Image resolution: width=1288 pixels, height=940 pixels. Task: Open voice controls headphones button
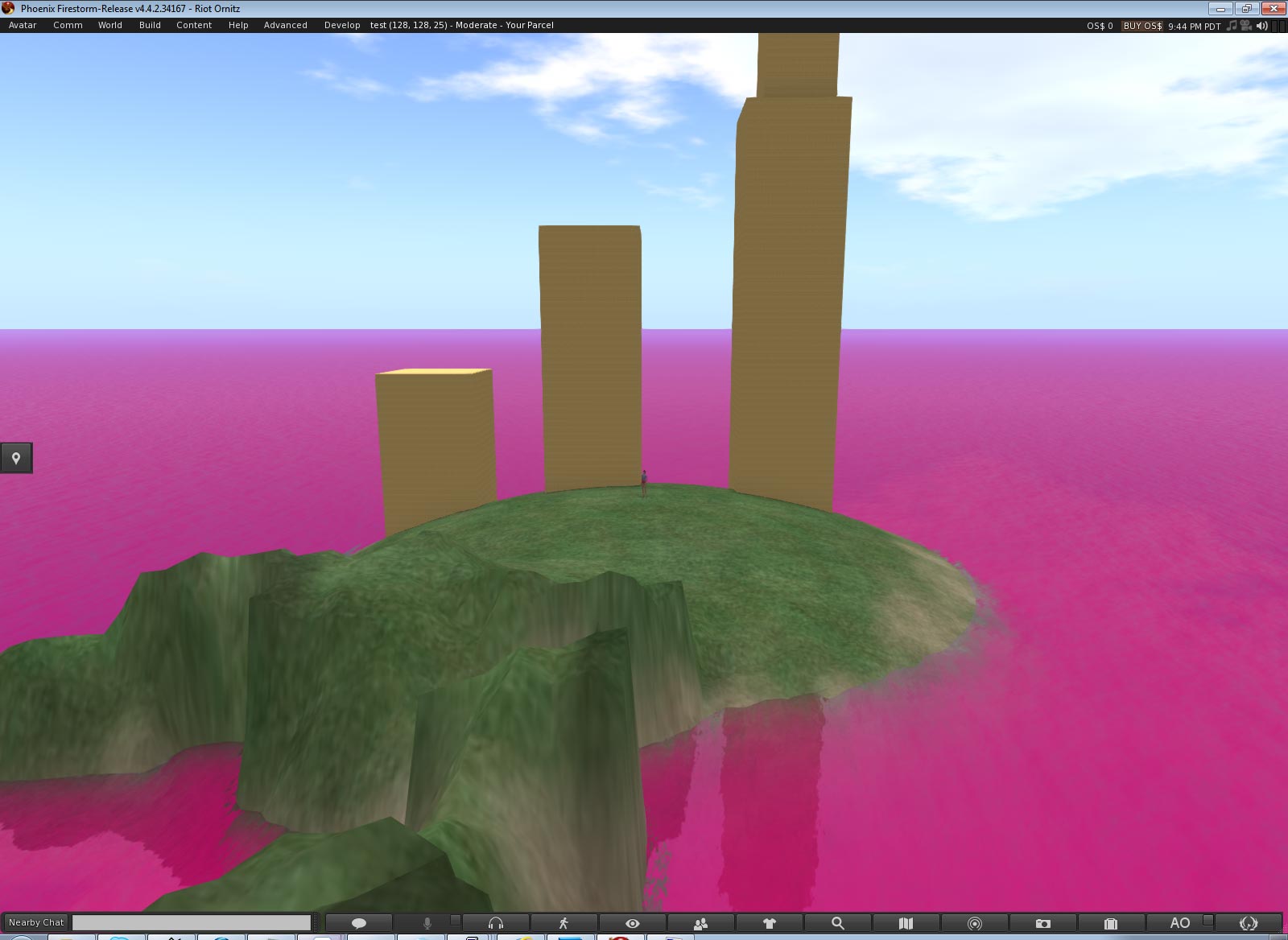[496, 923]
